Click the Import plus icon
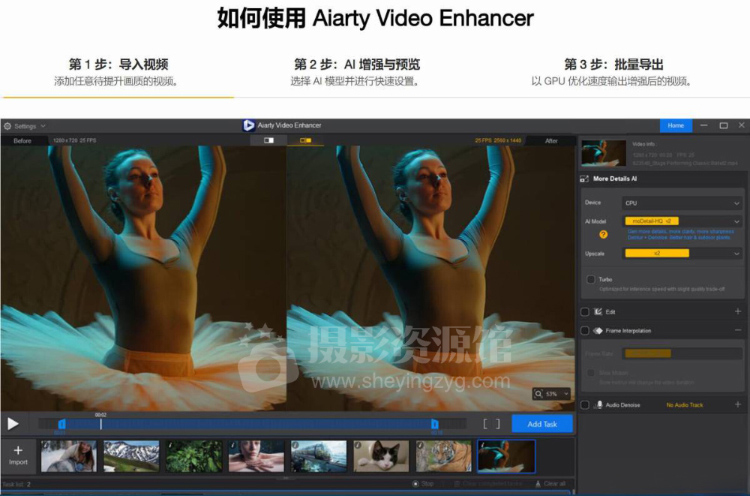The width and height of the screenshot is (750, 496). (18, 451)
